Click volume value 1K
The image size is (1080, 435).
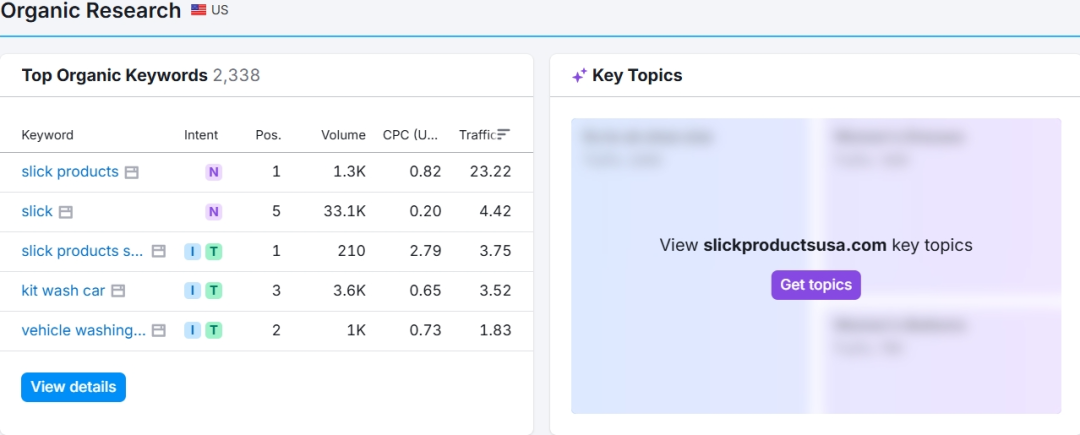tap(356, 331)
